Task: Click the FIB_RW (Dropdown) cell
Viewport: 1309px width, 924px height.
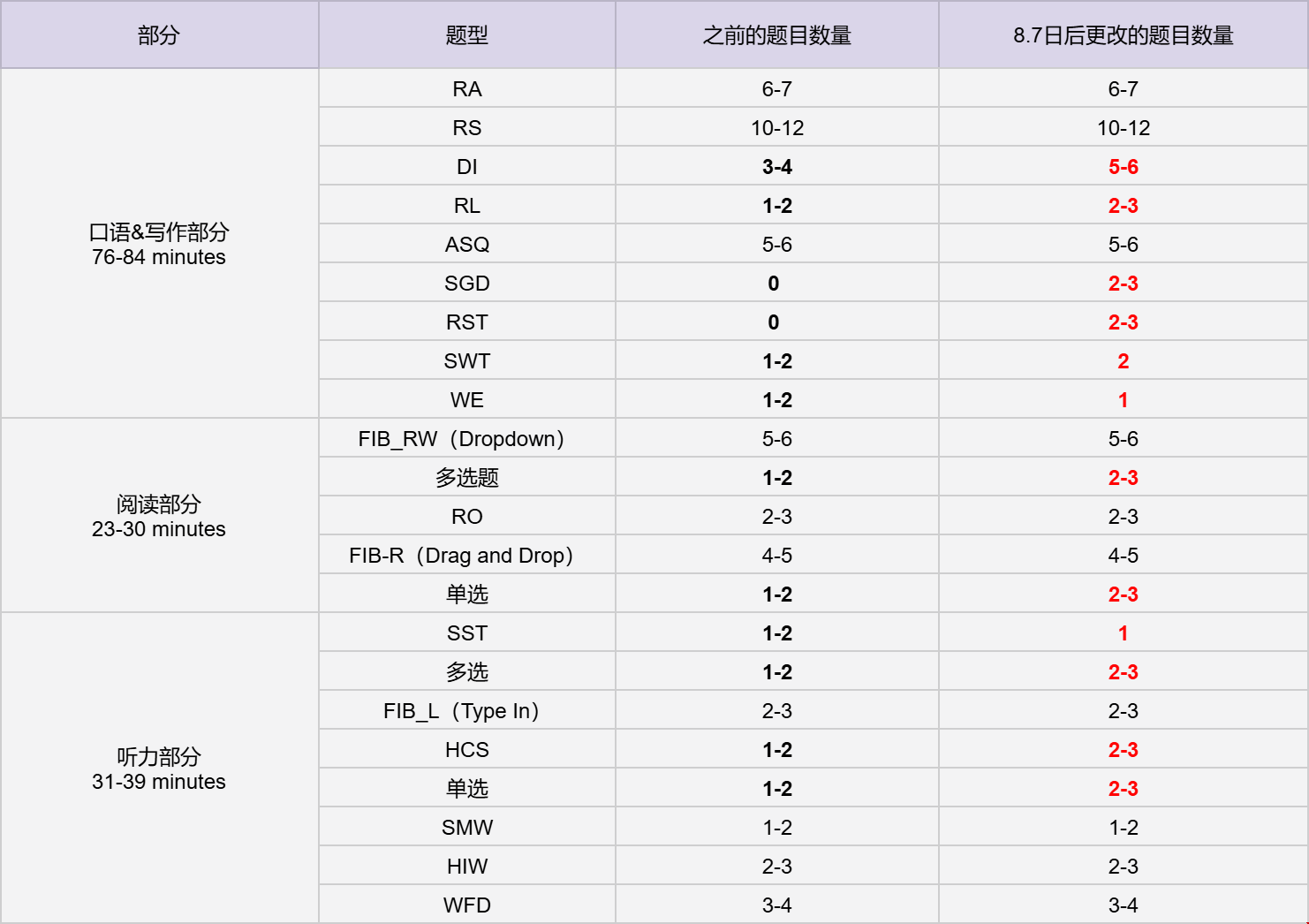Action: 461,439
